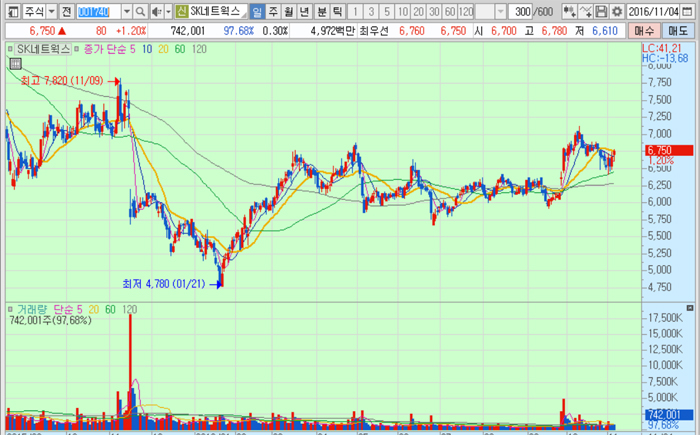Toggle the SK네트웍스 price series marker

pos(9,48)
